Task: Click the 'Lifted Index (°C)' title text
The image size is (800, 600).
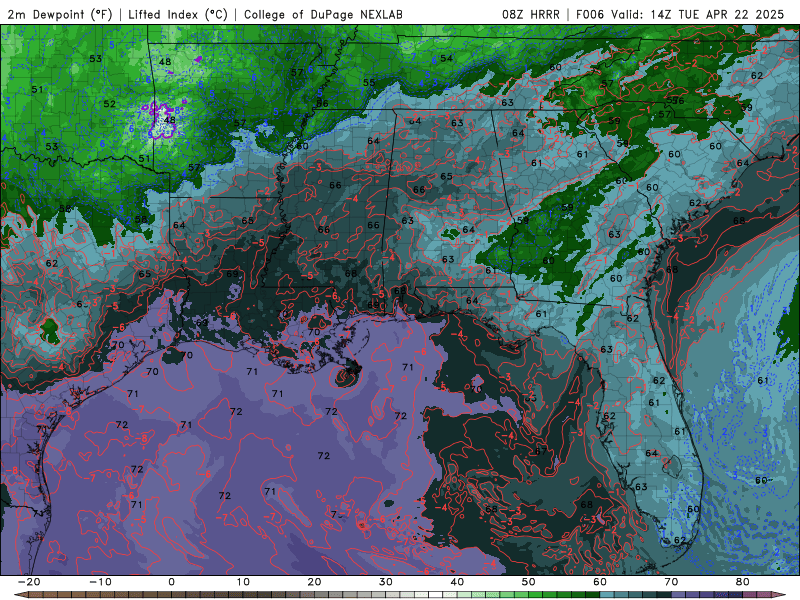Action: click(x=178, y=14)
